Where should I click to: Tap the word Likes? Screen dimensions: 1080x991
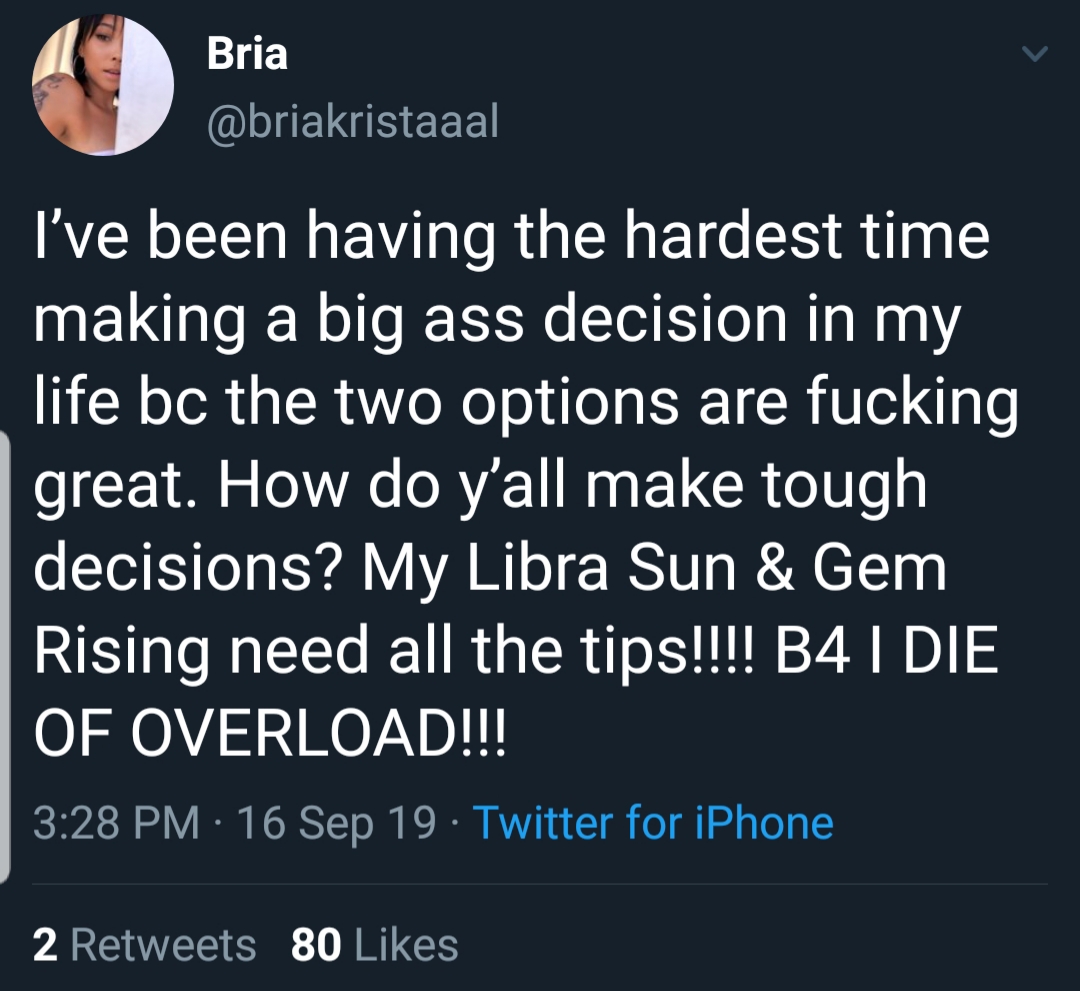click(406, 944)
